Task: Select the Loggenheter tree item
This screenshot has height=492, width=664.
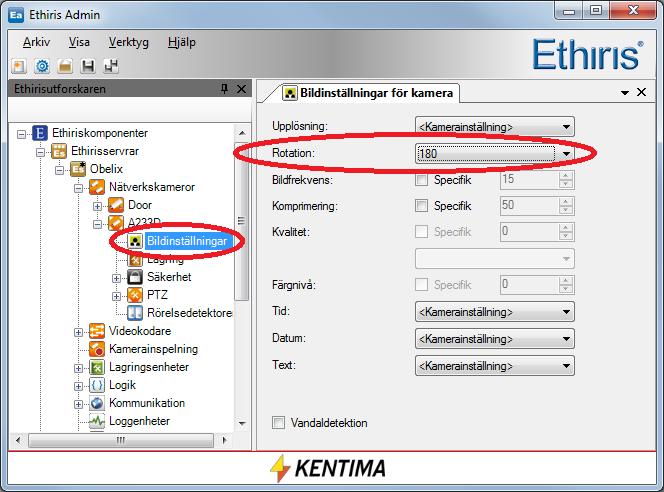Action: pyautogui.click(x=139, y=421)
